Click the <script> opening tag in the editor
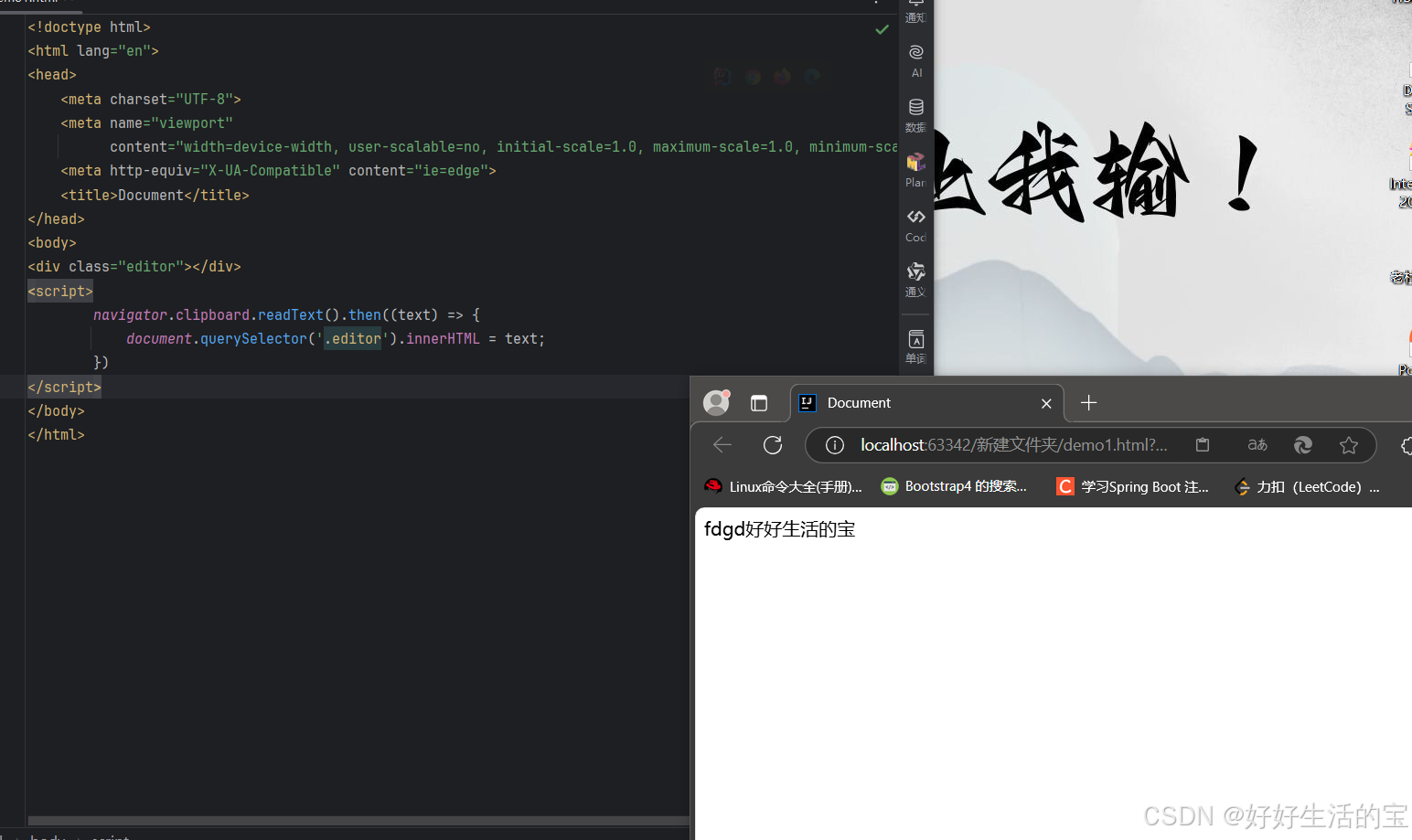This screenshot has height=840, width=1412. [x=60, y=291]
